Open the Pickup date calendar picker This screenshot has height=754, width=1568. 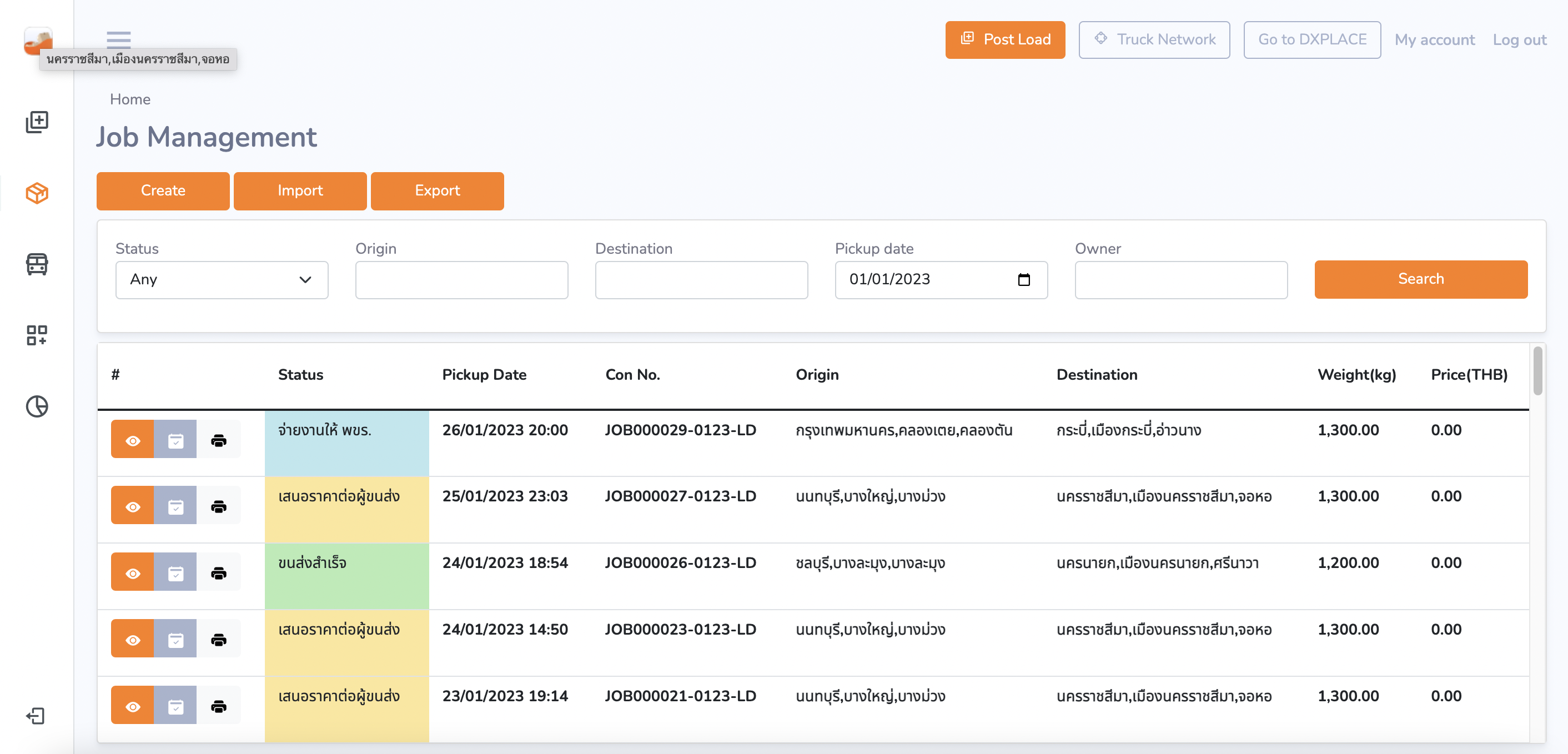[1023, 279]
